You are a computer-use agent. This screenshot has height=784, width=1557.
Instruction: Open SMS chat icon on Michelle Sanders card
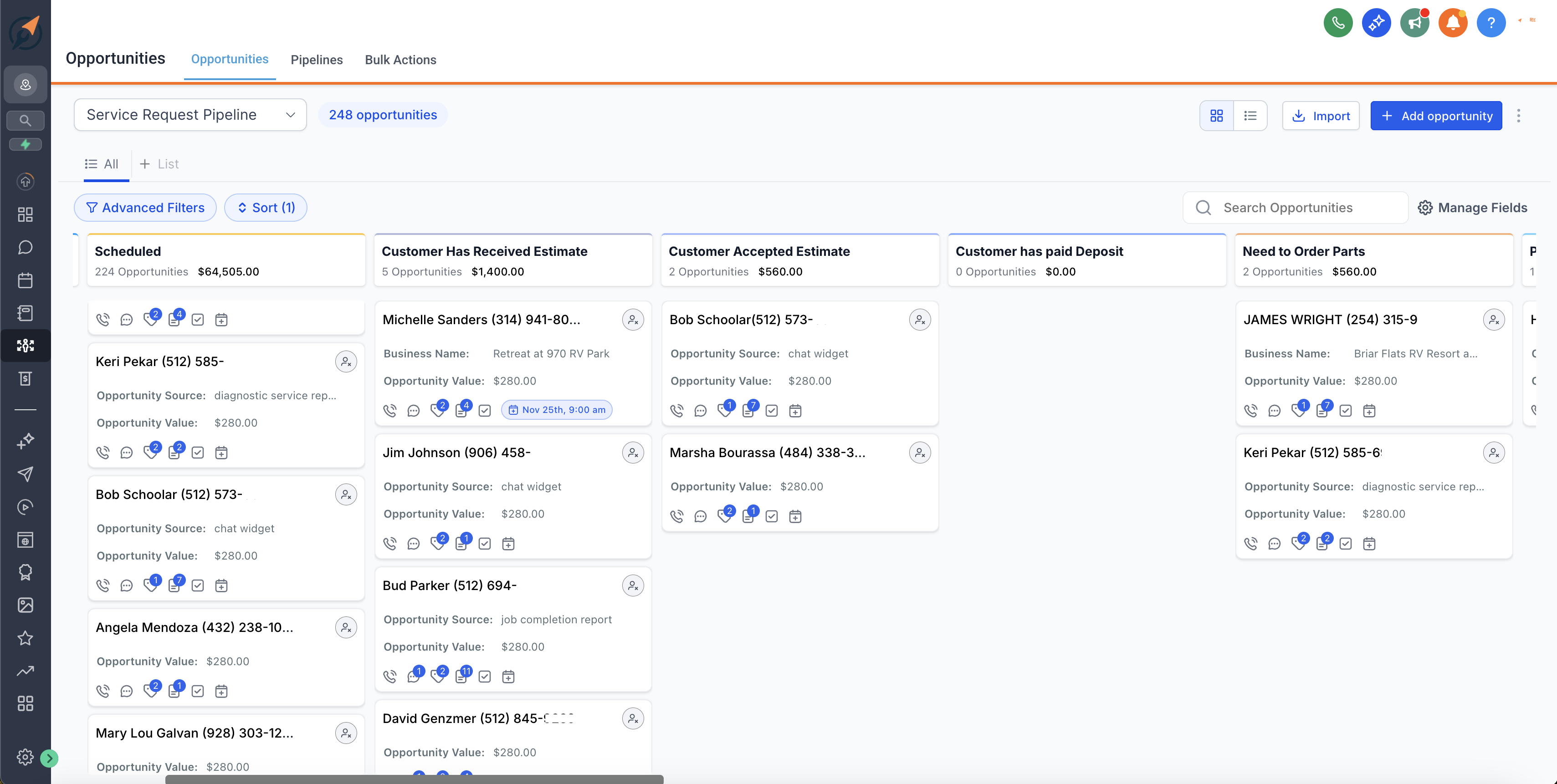(414, 409)
